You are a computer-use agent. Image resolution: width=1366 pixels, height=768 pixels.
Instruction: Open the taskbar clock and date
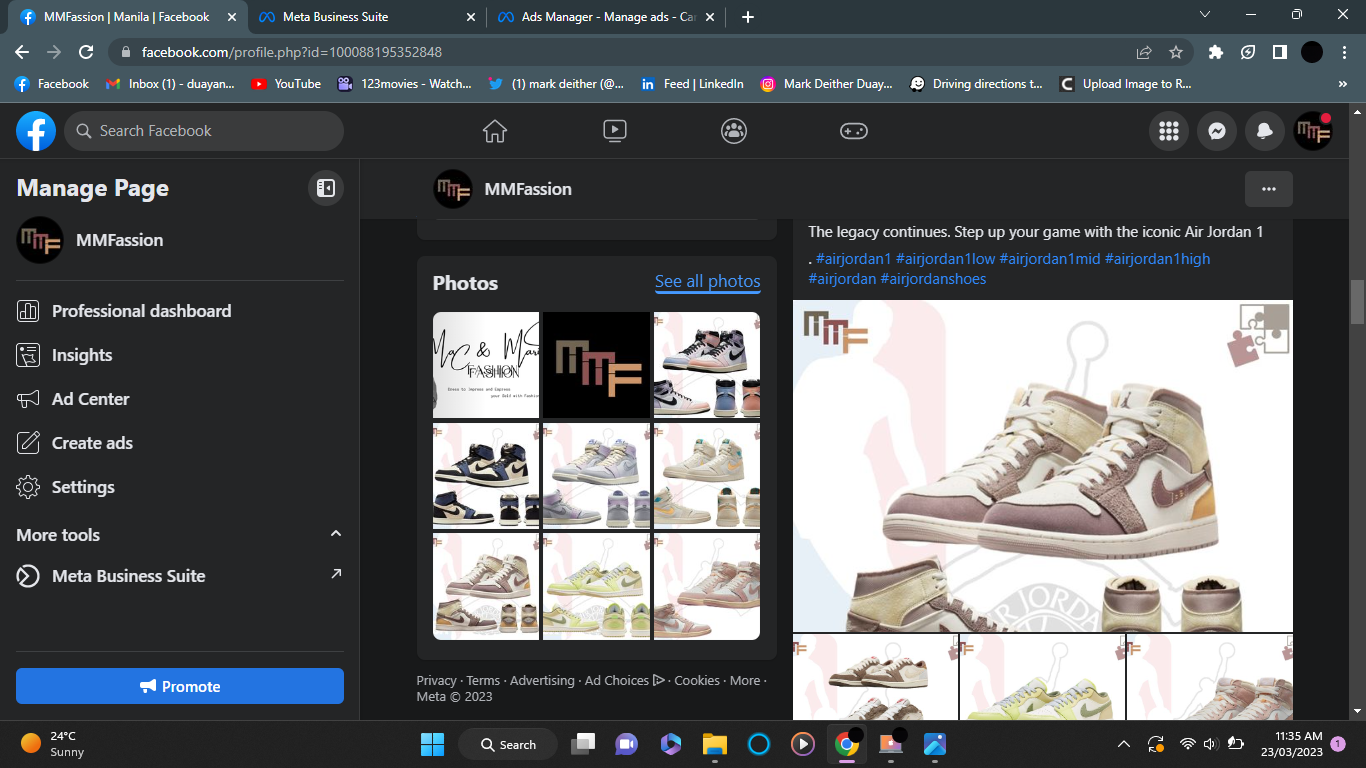(1291, 744)
